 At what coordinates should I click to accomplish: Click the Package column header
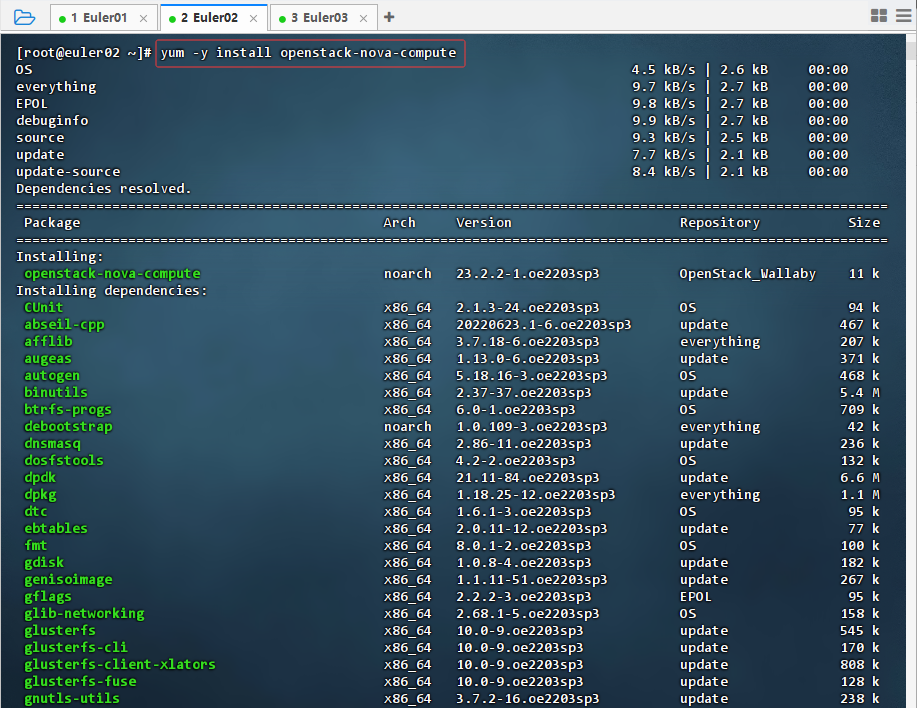point(52,223)
